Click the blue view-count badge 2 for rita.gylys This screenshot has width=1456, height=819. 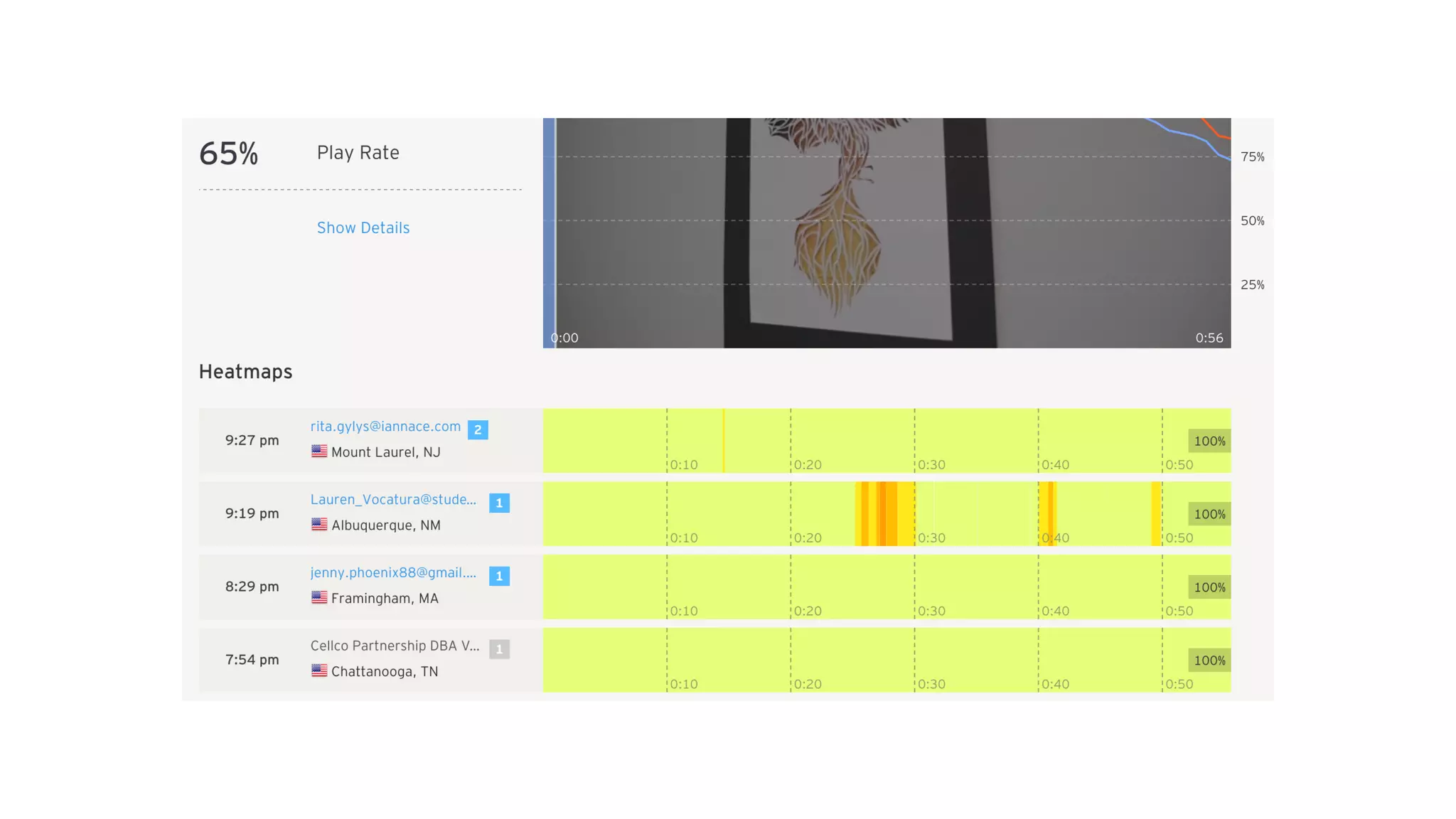click(x=478, y=430)
